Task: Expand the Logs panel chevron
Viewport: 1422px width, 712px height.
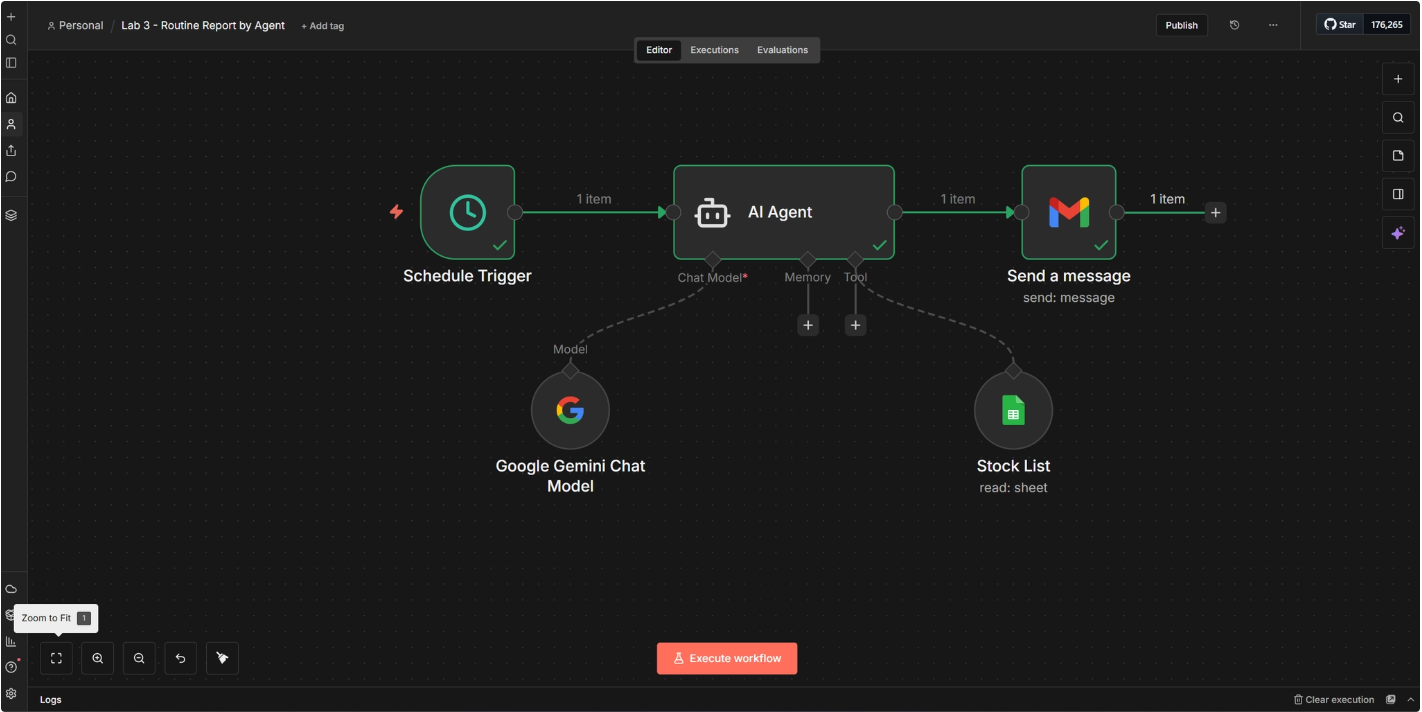Action: point(1410,699)
